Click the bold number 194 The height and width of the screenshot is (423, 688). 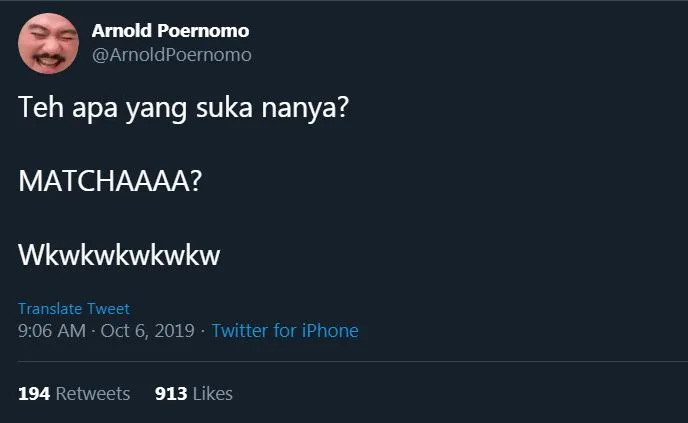[x=34, y=394]
